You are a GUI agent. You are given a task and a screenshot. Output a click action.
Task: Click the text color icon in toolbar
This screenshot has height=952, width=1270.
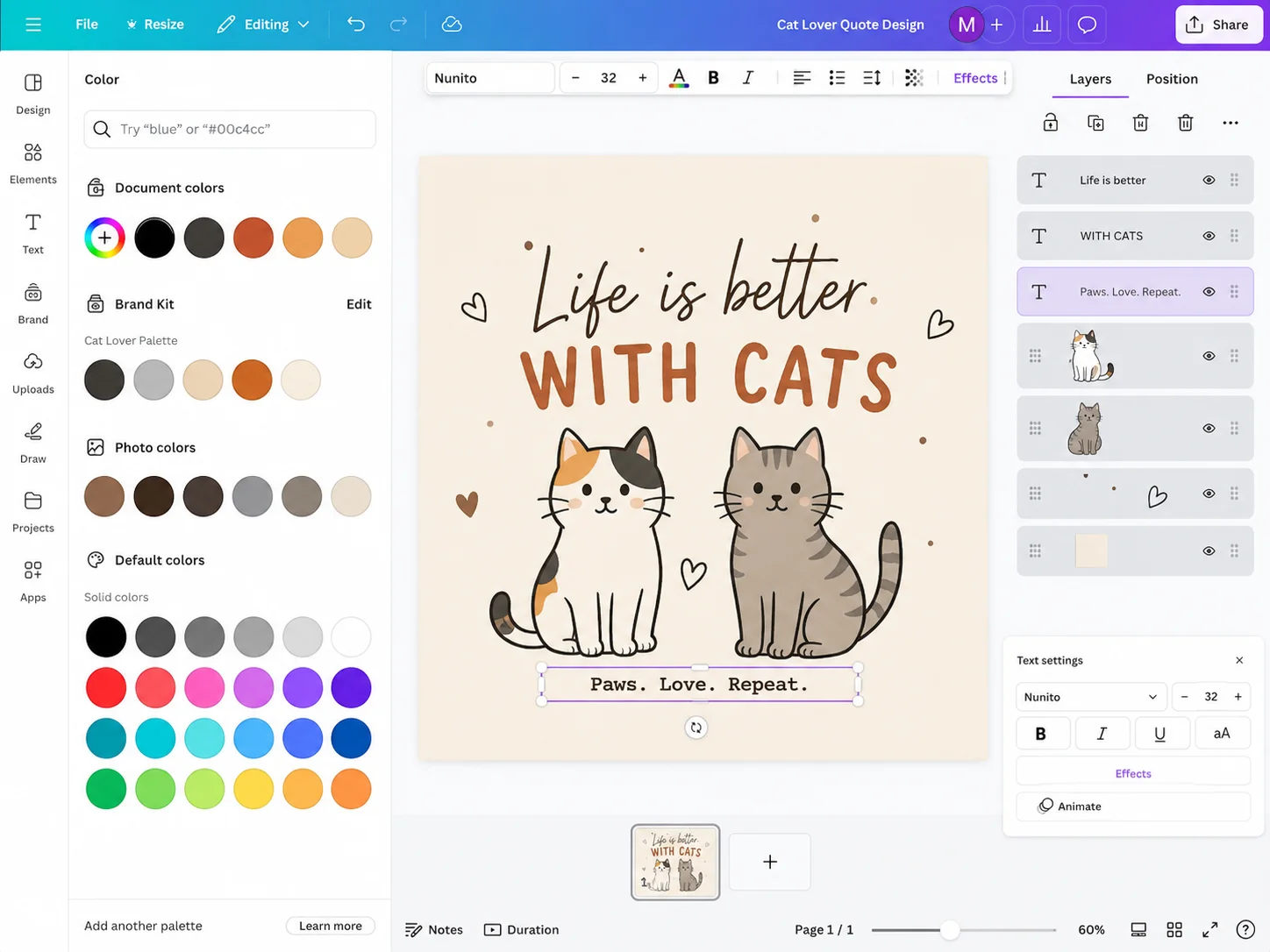point(679,78)
